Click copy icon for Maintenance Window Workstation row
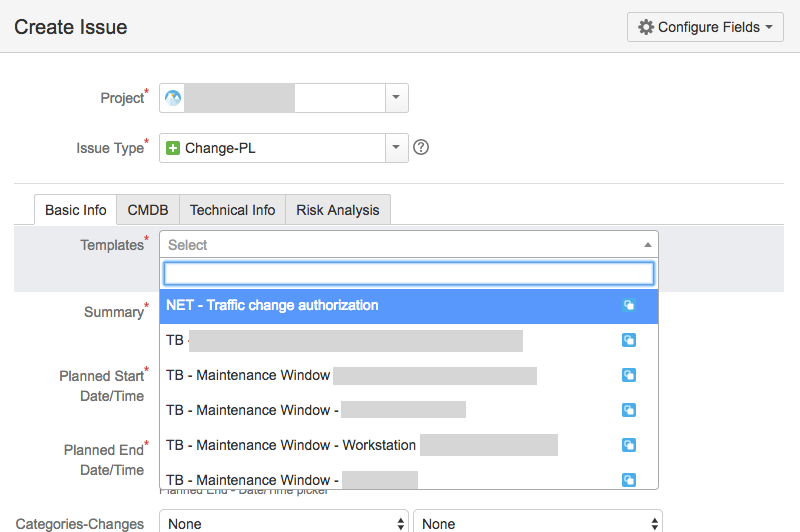Screen dimensions: 800x532 tap(629, 445)
